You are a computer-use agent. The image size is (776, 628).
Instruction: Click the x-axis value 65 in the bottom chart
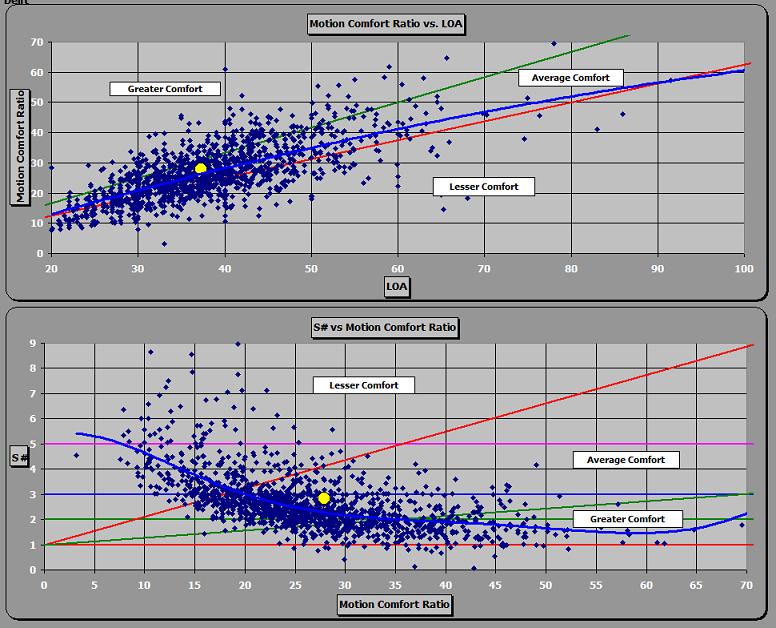(696, 585)
